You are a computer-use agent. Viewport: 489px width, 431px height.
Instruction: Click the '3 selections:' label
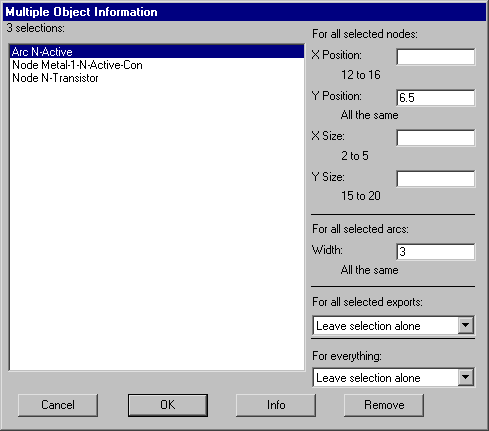click(35, 28)
